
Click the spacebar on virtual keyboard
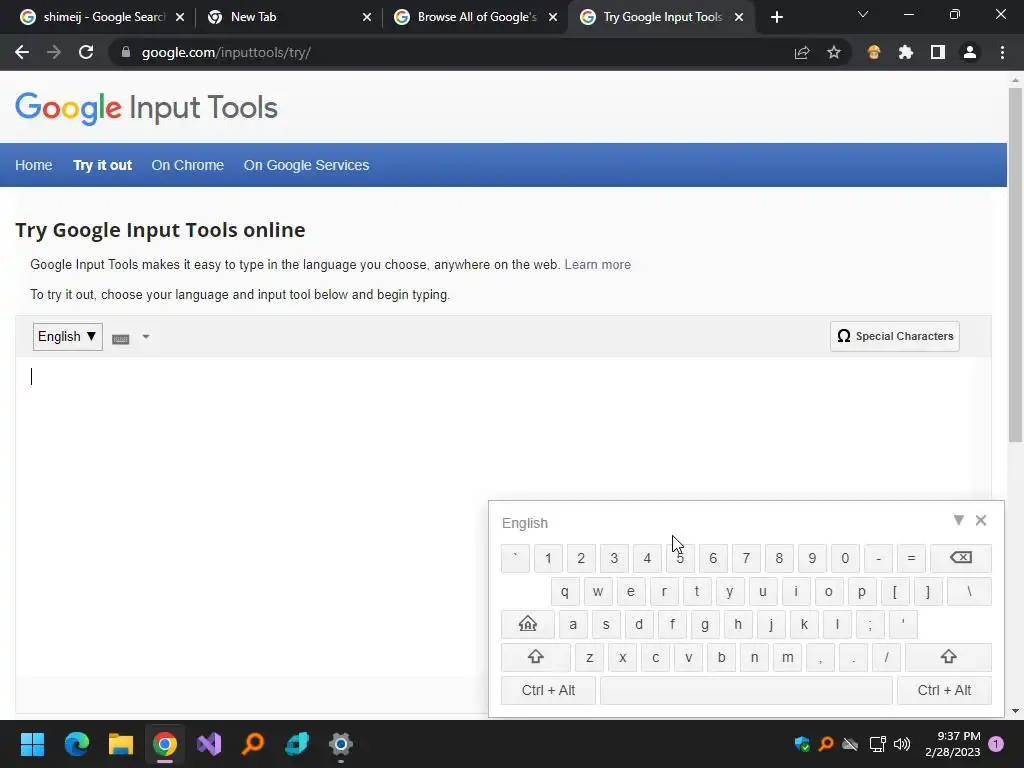coord(746,690)
